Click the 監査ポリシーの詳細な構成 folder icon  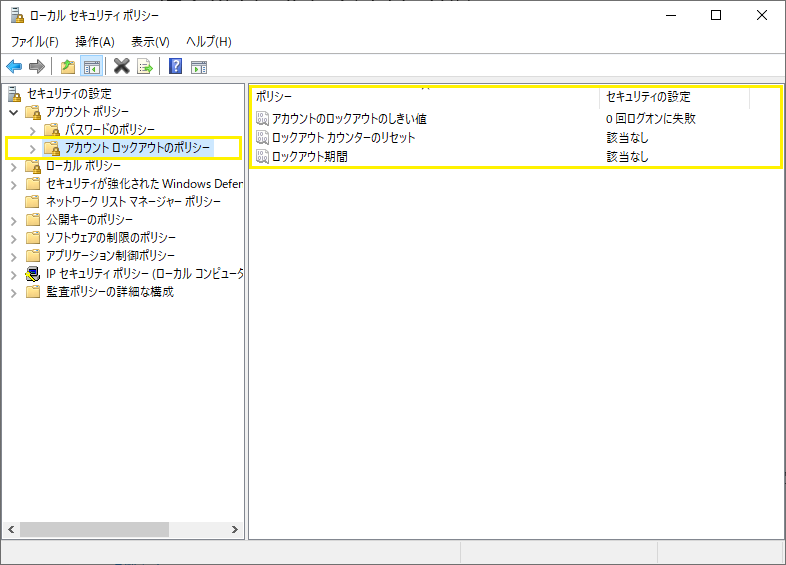tap(33, 292)
